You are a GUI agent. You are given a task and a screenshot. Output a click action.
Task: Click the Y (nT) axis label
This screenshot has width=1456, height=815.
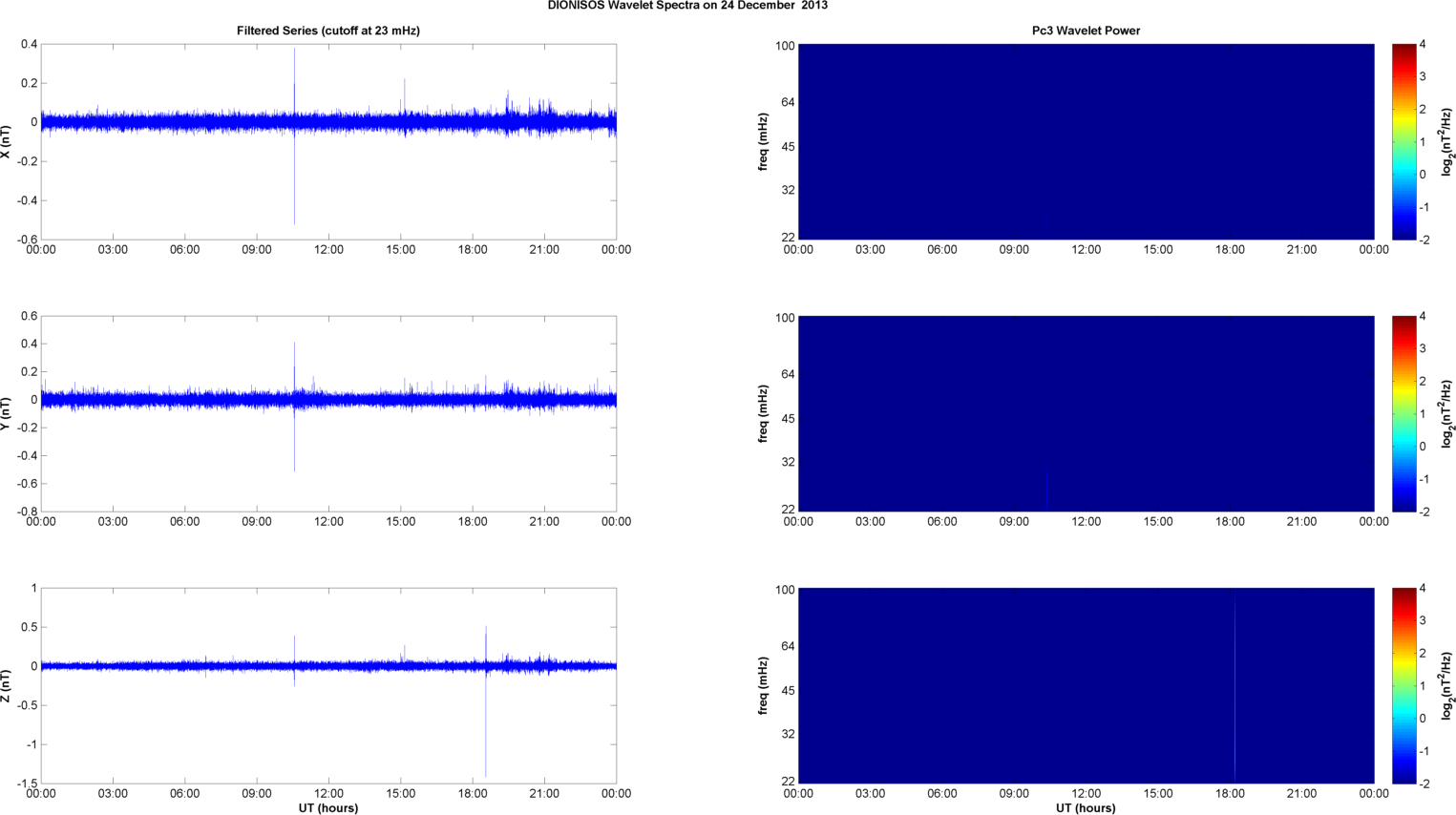(x=7, y=413)
